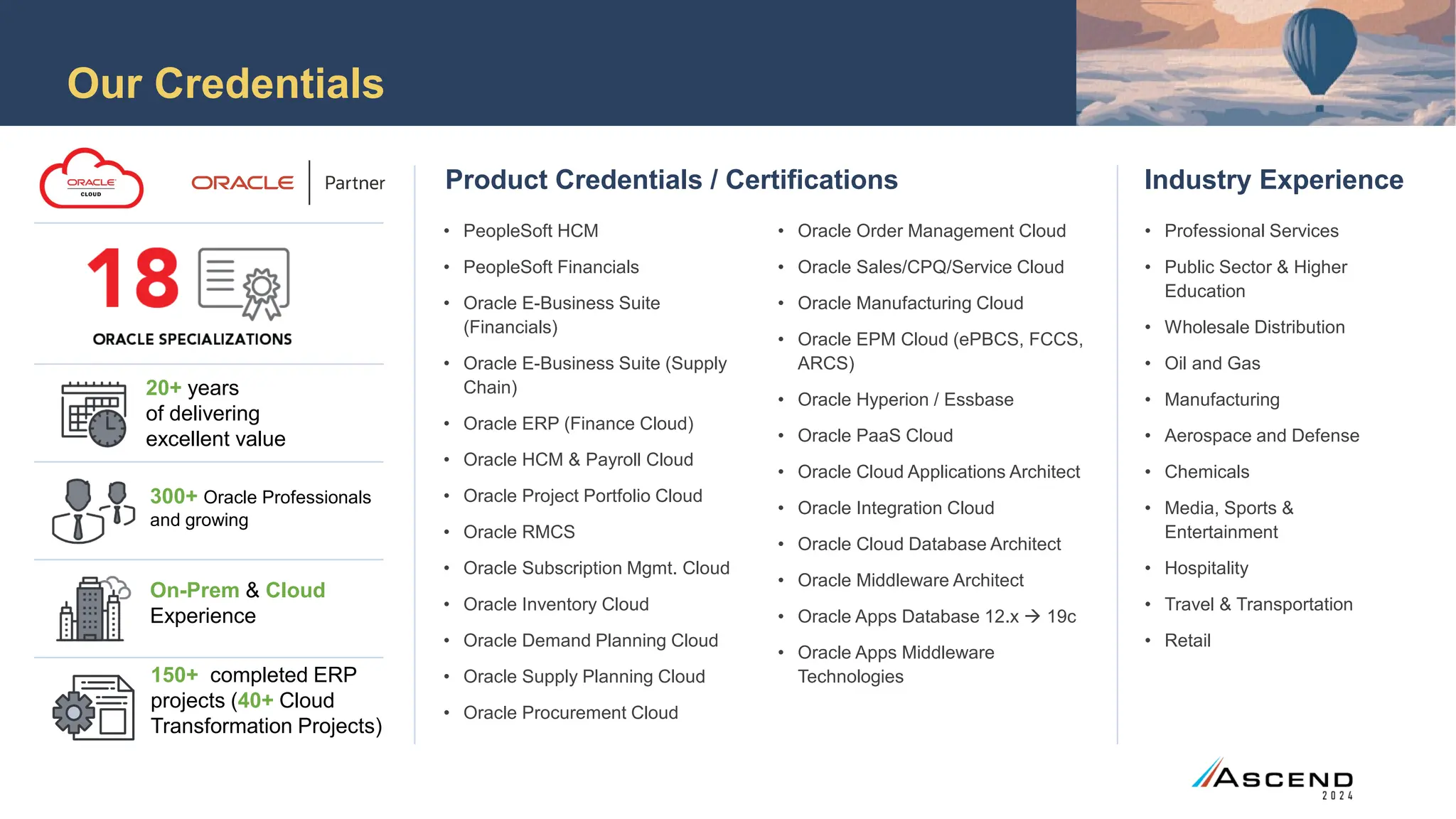This screenshot has height=819, width=1456.
Task: Click the Wholesale Distribution item
Action: tap(1254, 327)
